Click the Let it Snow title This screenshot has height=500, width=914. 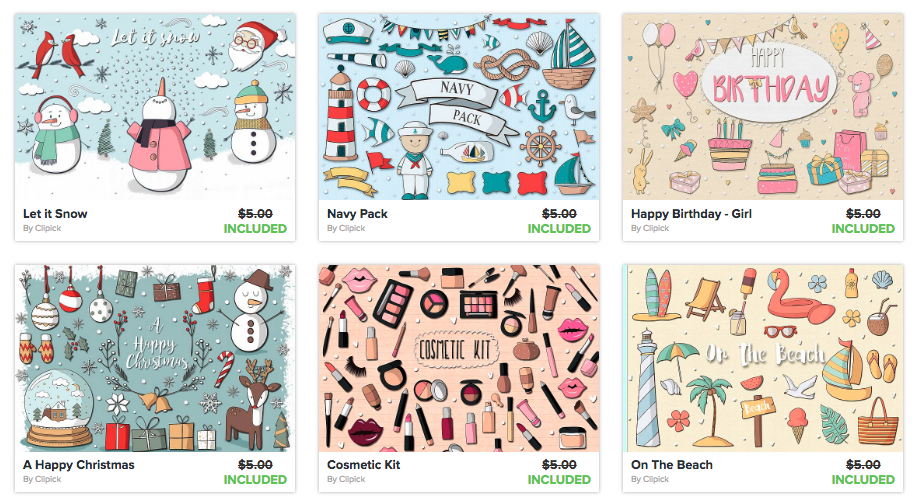(x=55, y=214)
